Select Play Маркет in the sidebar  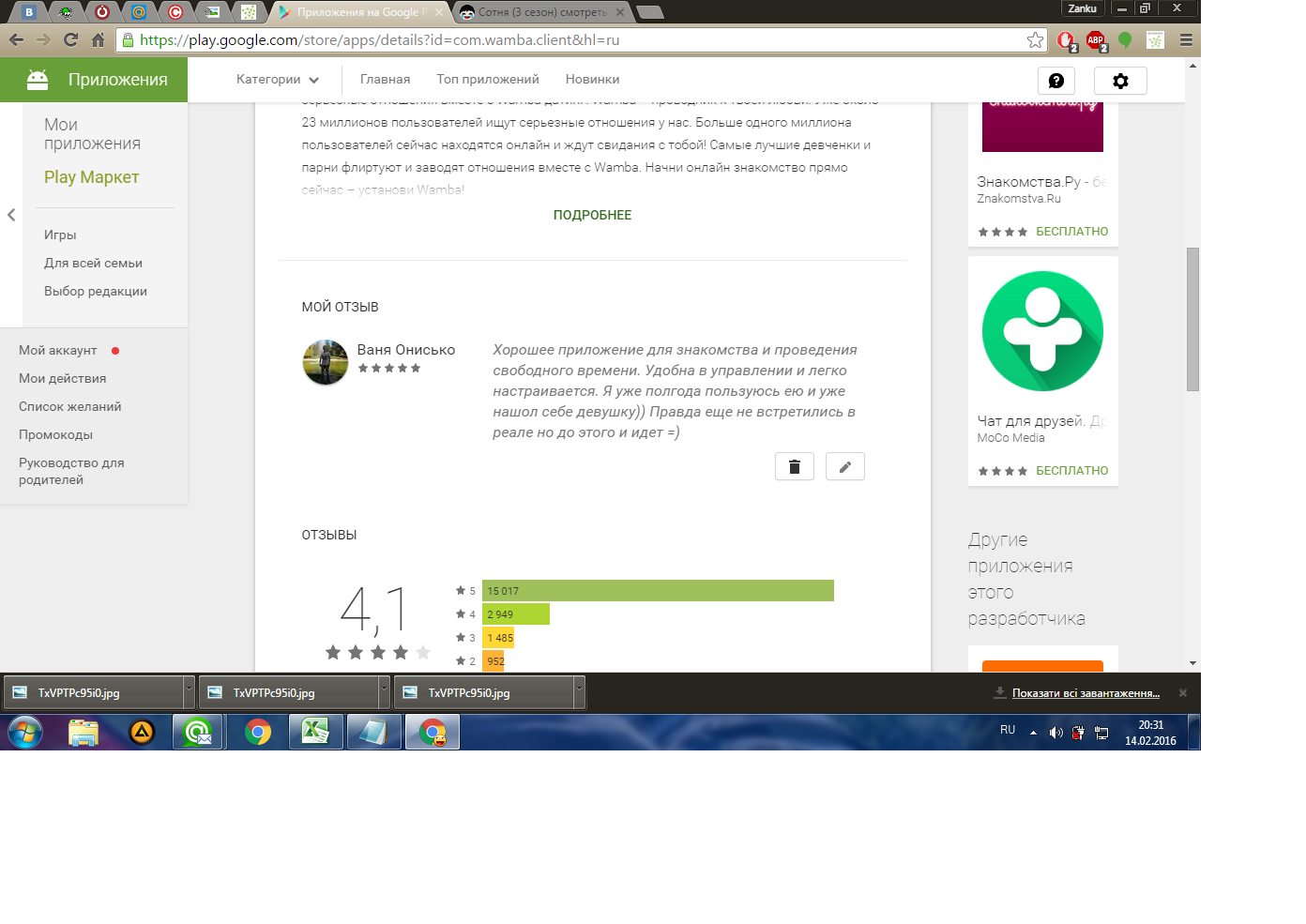[92, 177]
